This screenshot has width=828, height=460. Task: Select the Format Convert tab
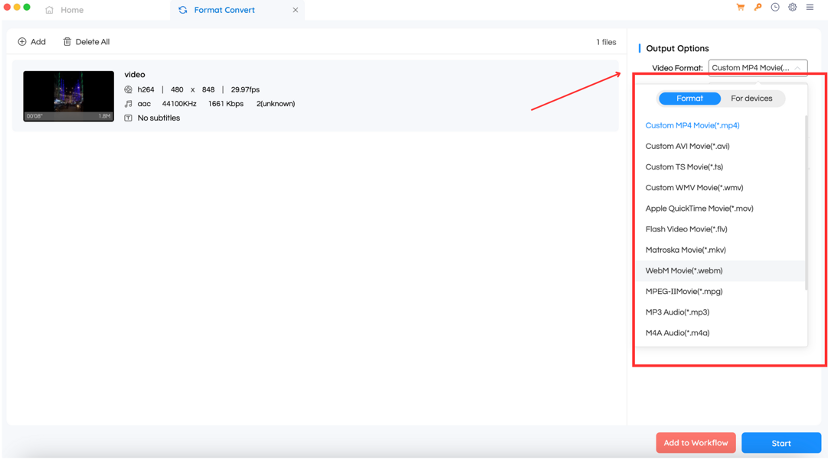point(223,10)
